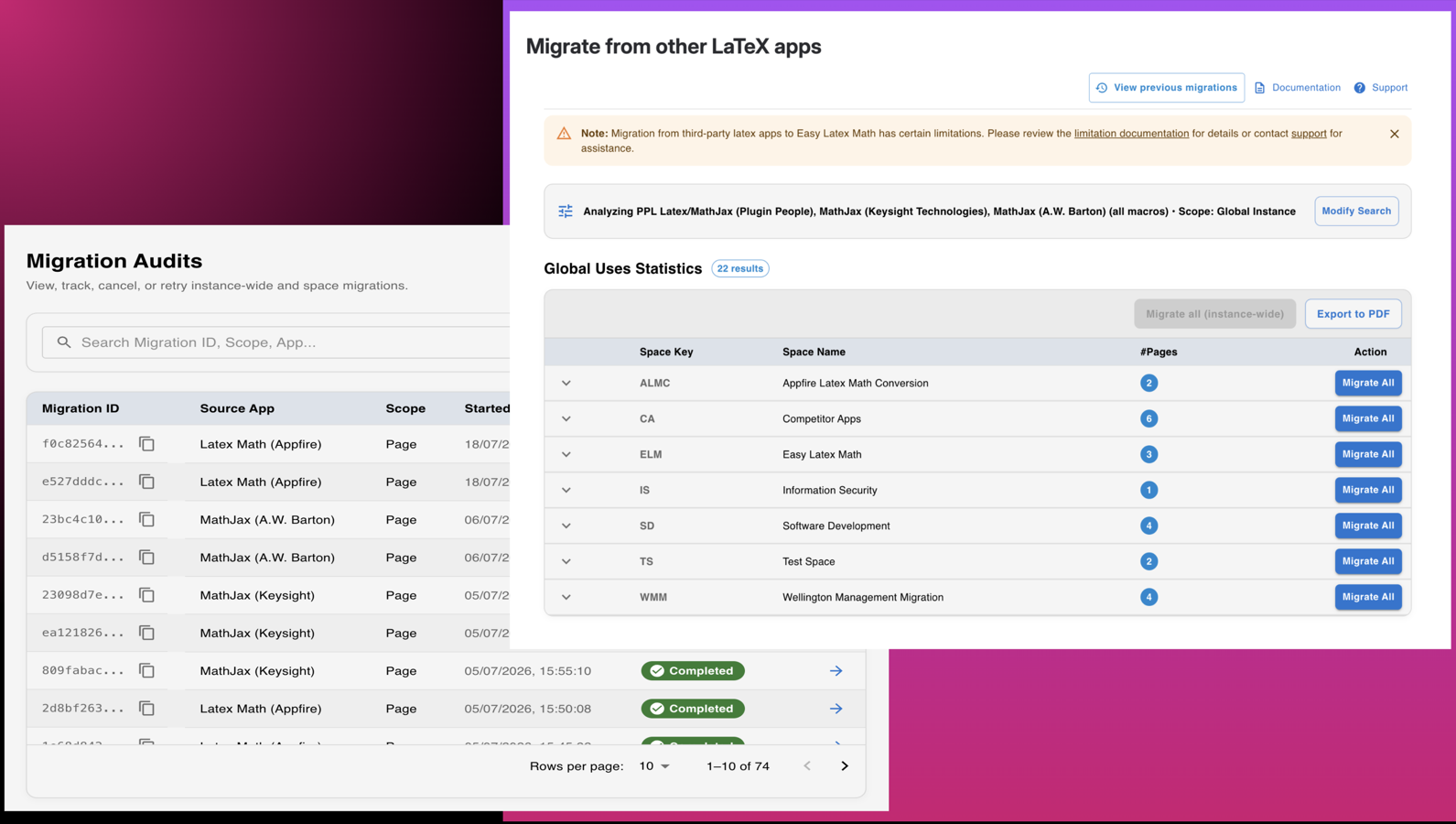Click the warning triangle icon in the note
The height and width of the screenshot is (824, 1456).
(x=564, y=134)
